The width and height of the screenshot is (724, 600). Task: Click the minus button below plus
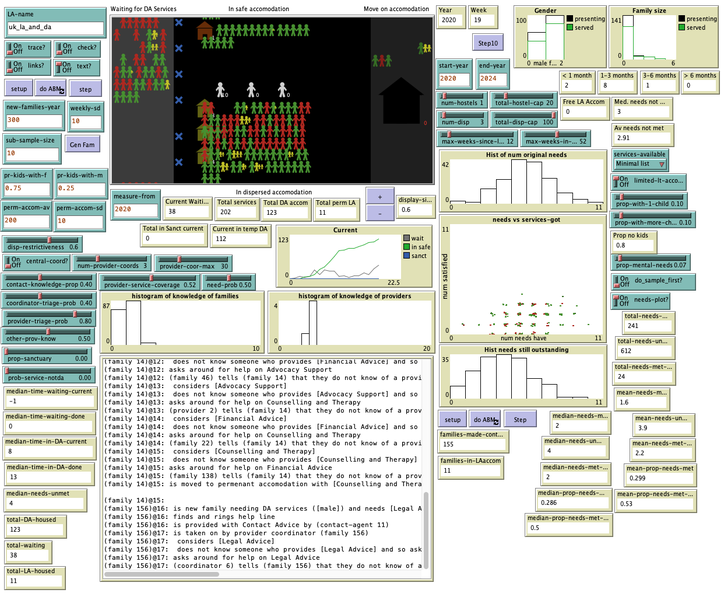[x=380, y=214]
